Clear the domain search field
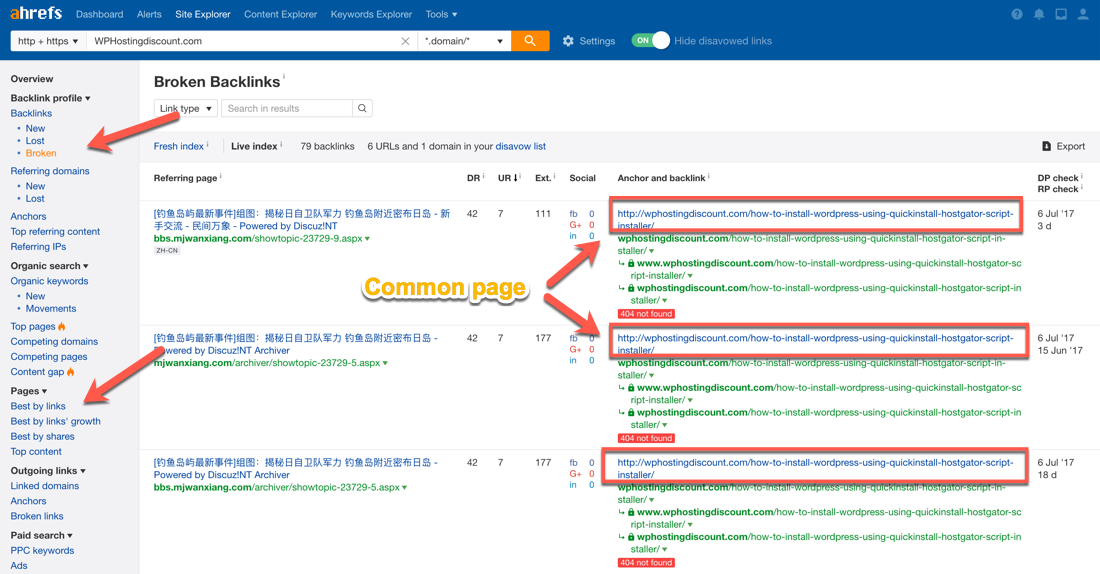The image size is (1100, 574). coord(405,41)
